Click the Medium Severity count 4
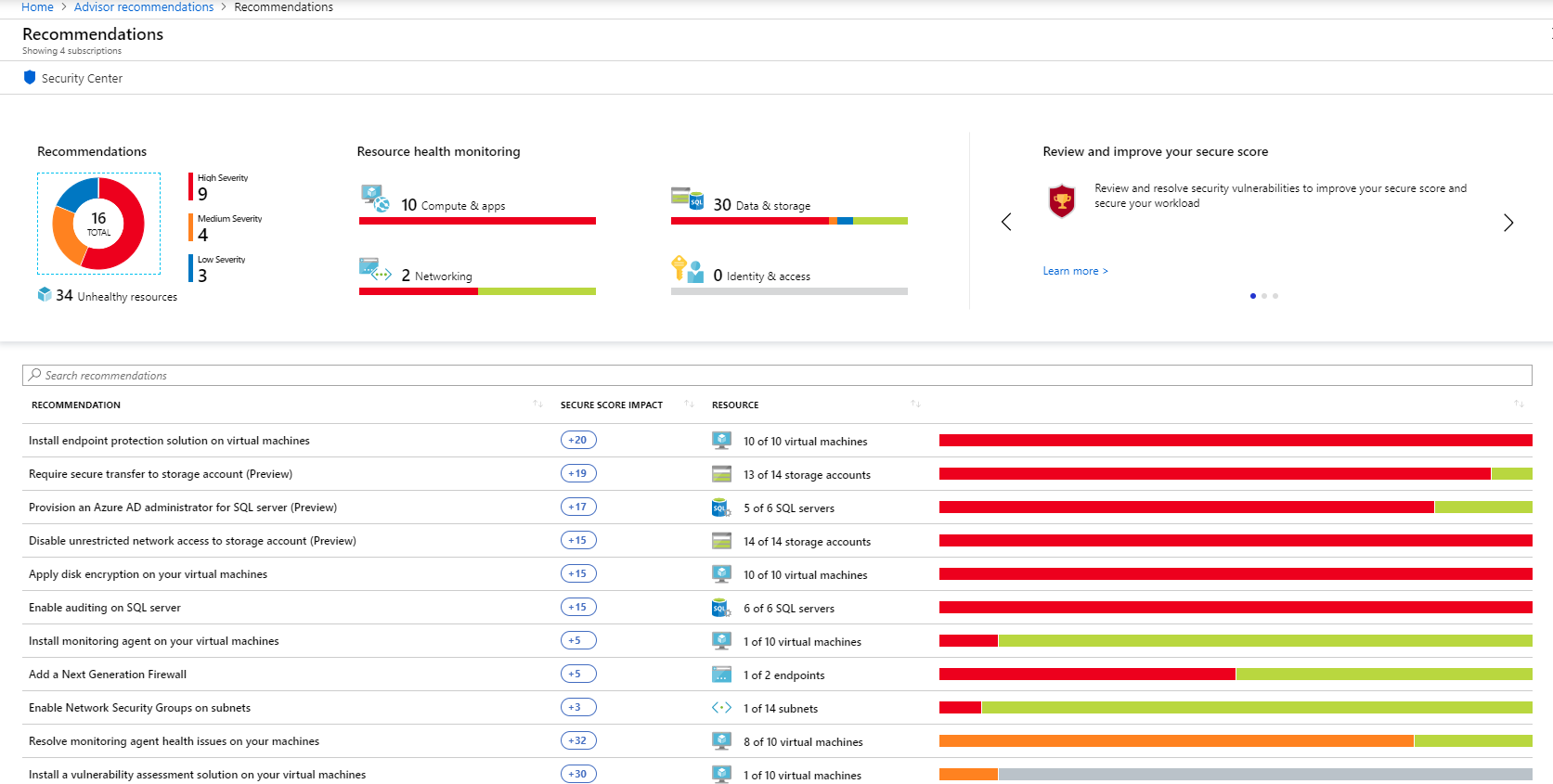1553x784 pixels. [x=203, y=235]
